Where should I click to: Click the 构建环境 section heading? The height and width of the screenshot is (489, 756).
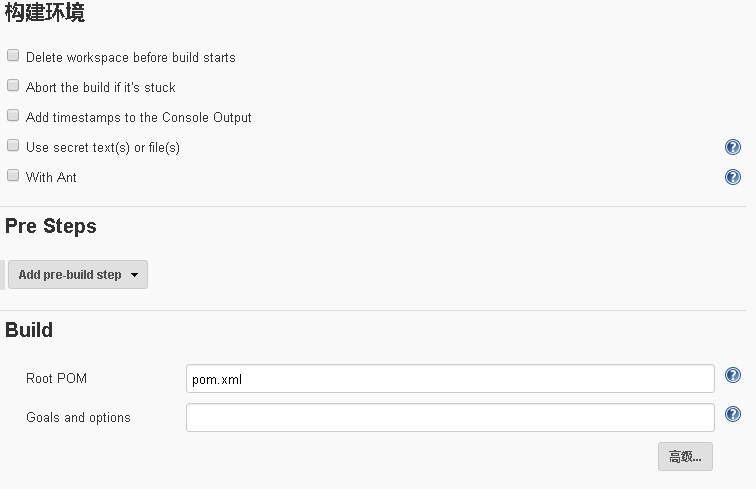[x=45, y=12]
